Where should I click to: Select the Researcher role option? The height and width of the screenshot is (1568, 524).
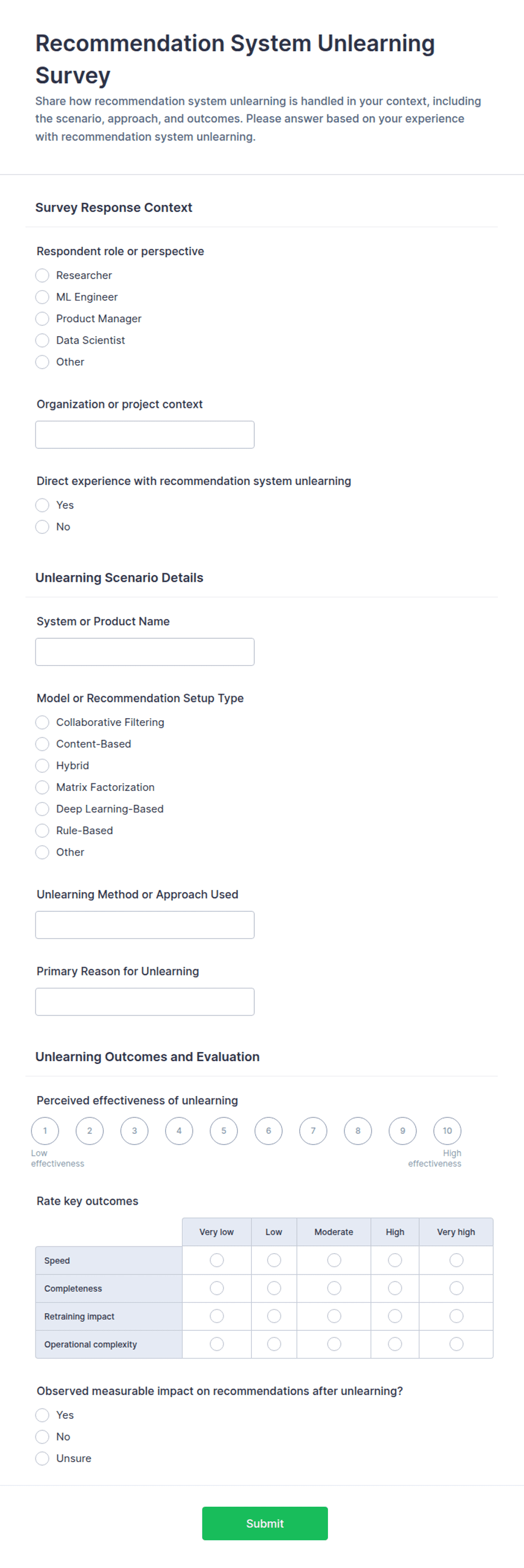[42, 275]
